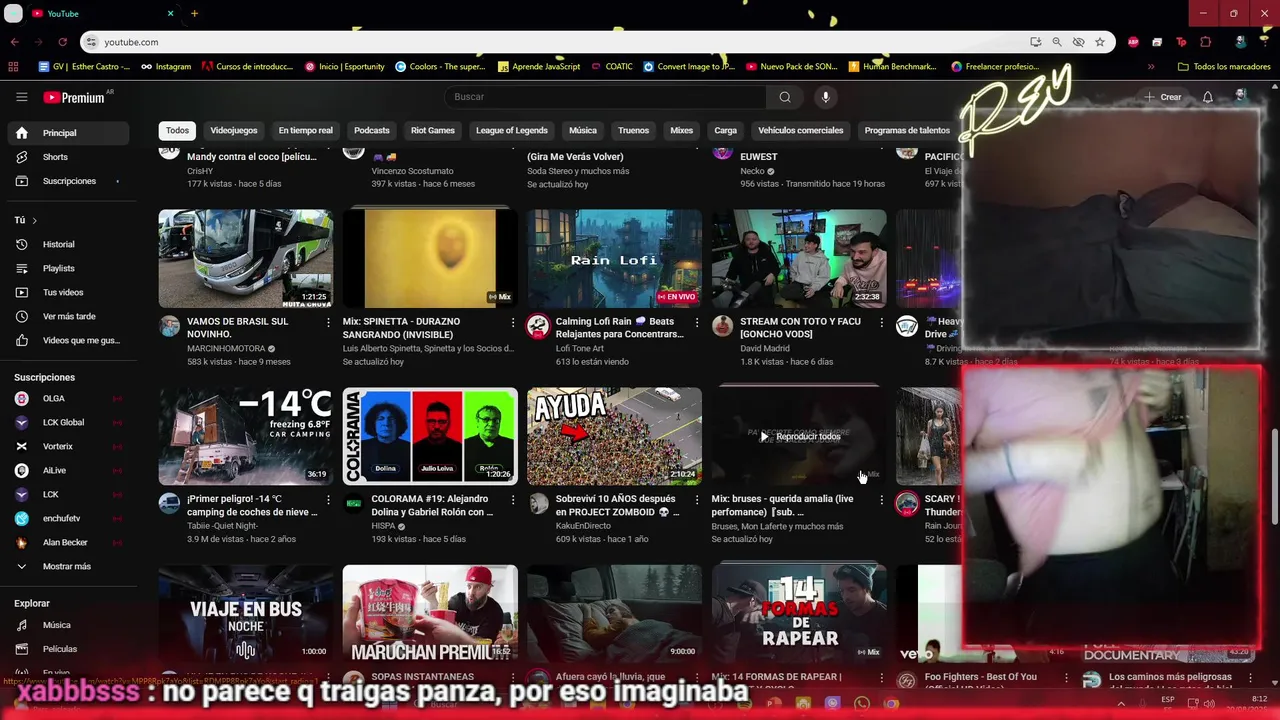The height and width of the screenshot is (720, 1280).
Task: Open Películas in Explorar section
Action: coord(68,649)
